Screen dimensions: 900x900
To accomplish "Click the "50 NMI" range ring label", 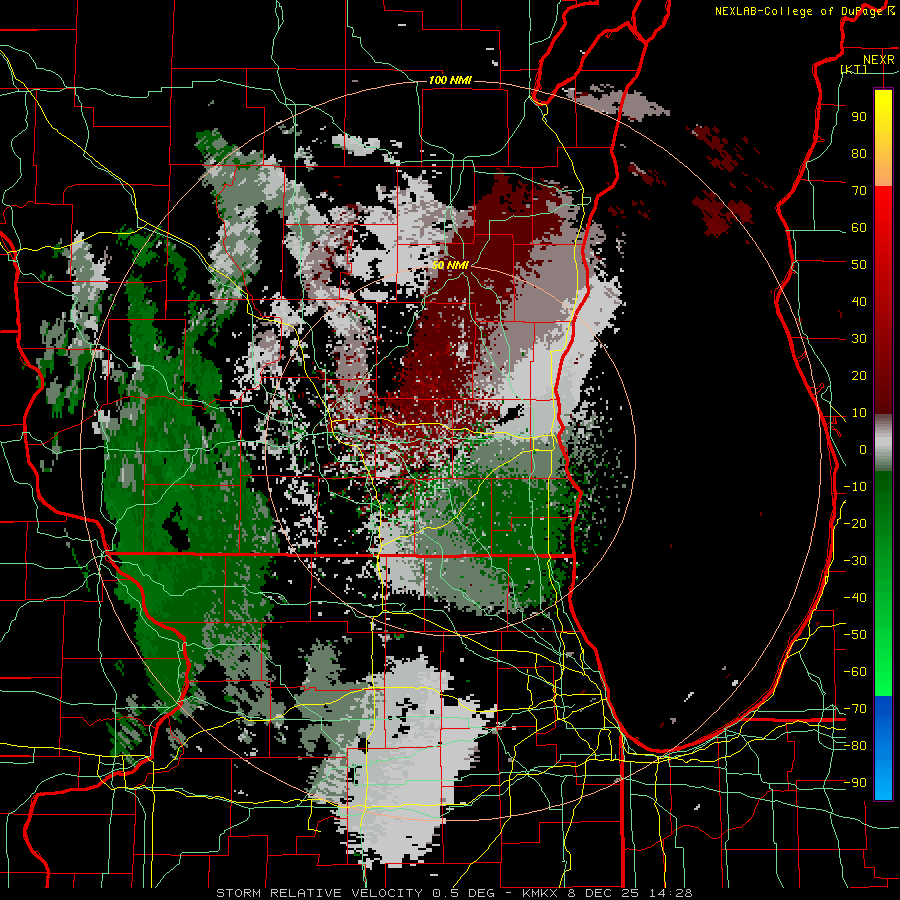I will (x=450, y=265).
